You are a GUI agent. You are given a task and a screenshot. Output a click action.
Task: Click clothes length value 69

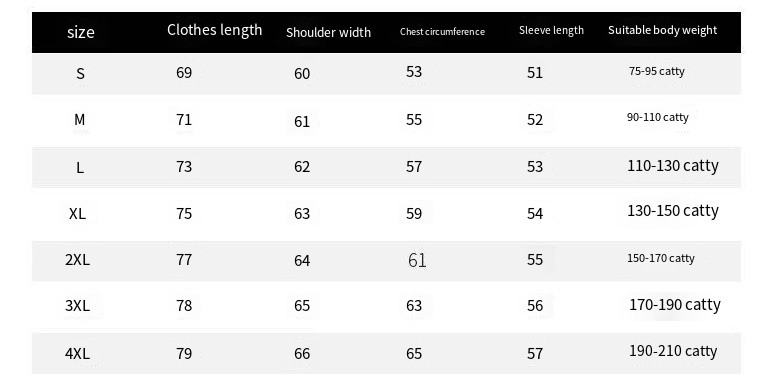click(x=184, y=73)
